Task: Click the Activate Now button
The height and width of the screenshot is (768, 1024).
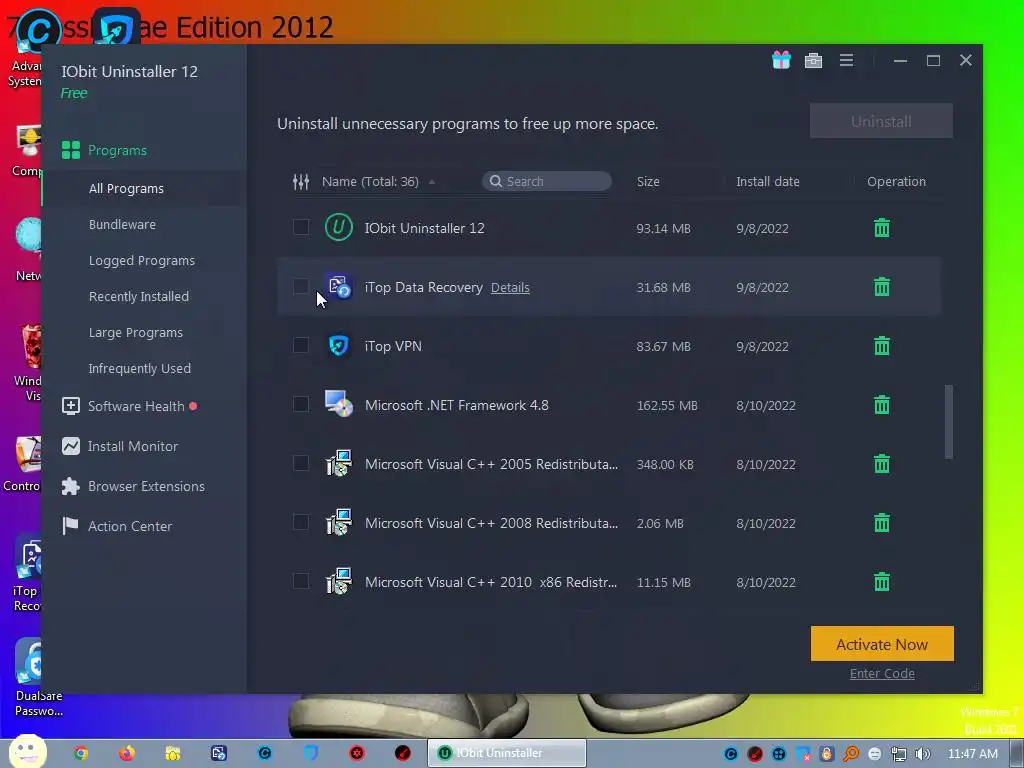Action: (882, 644)
